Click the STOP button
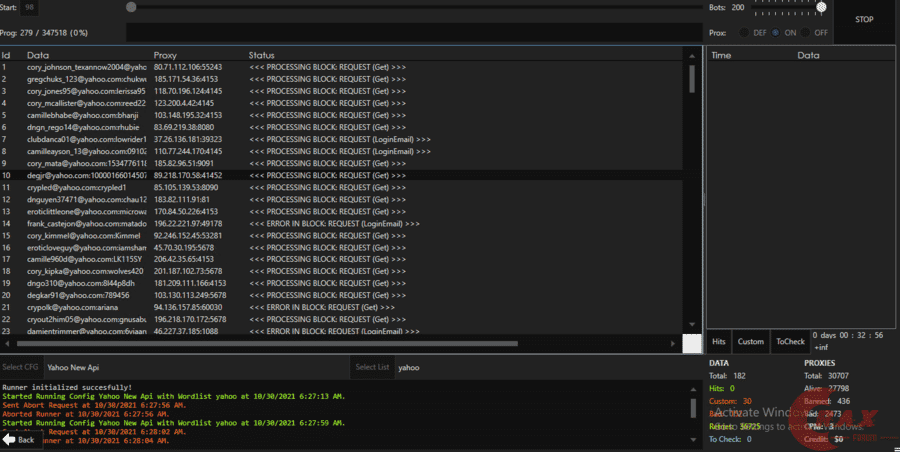This screenshot has width=900, height=452. tap(864, 20)
